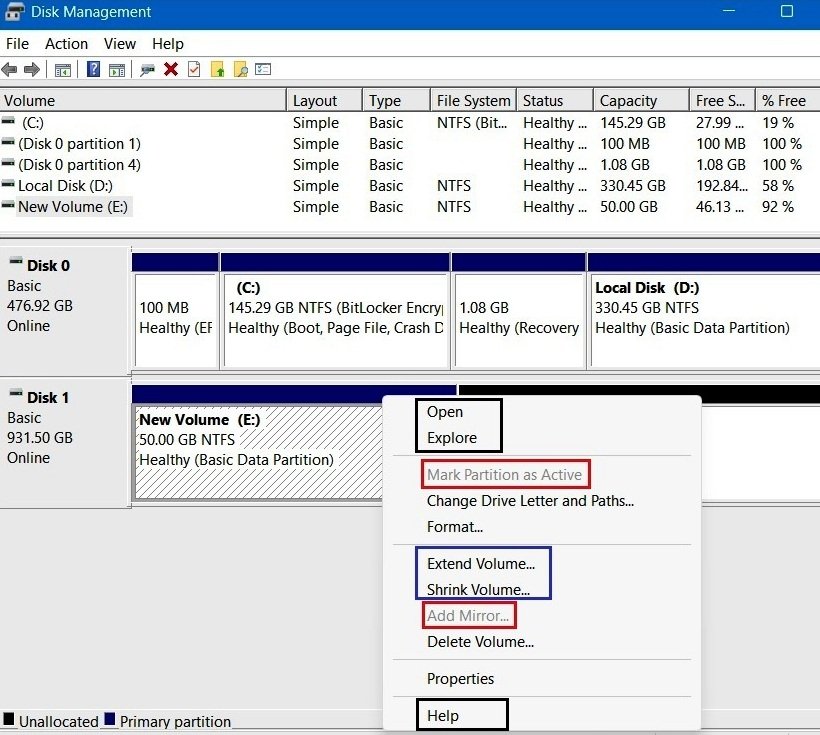Sort by the File System column header
This screenshot has height=735, width=820.
474,100
